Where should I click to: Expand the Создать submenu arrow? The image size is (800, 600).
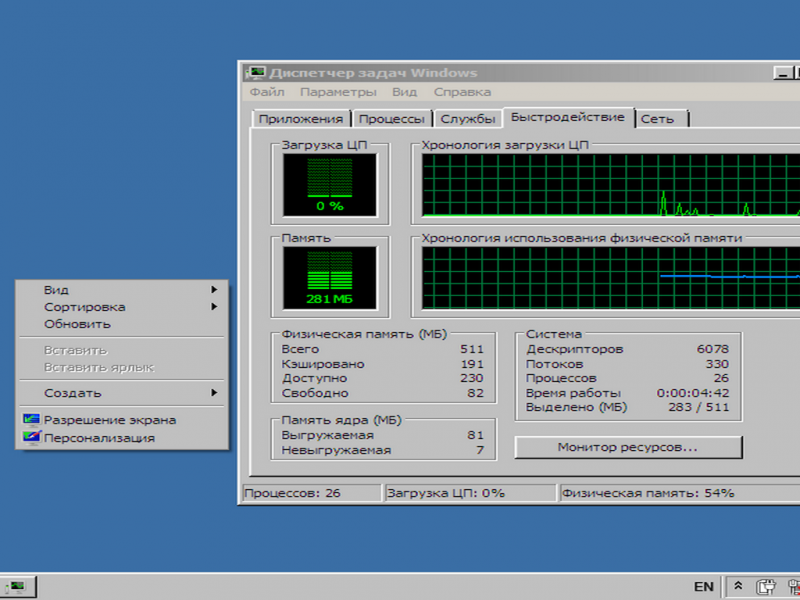(x=214, y=393)
